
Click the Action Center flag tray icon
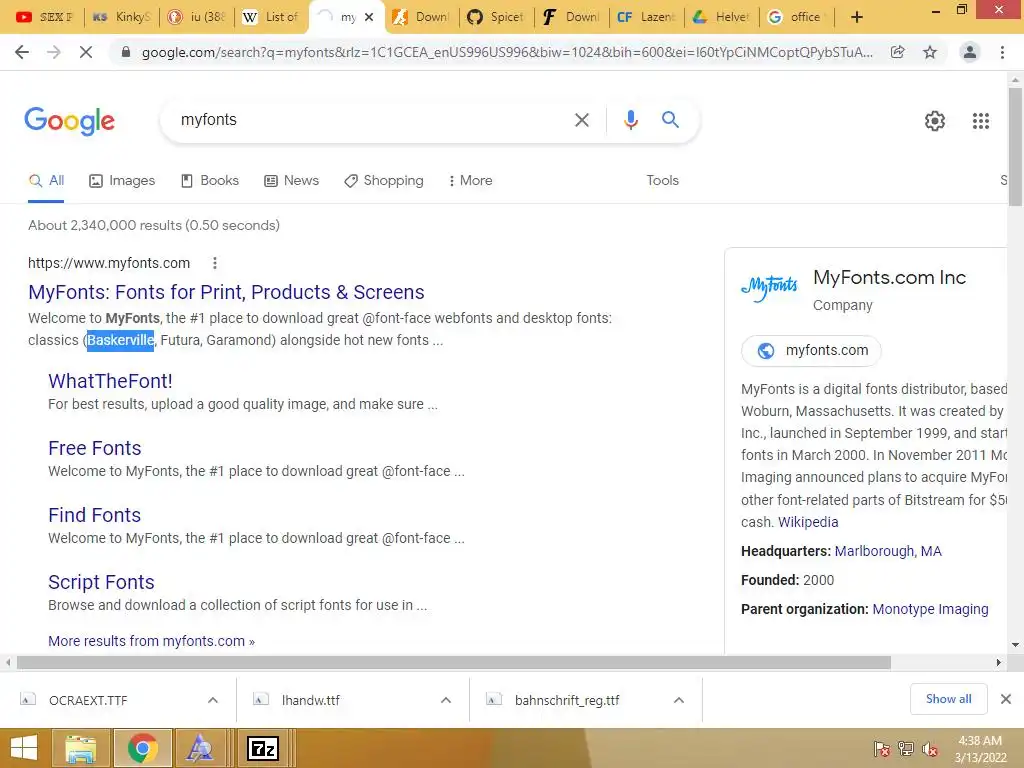coord(881,748)
